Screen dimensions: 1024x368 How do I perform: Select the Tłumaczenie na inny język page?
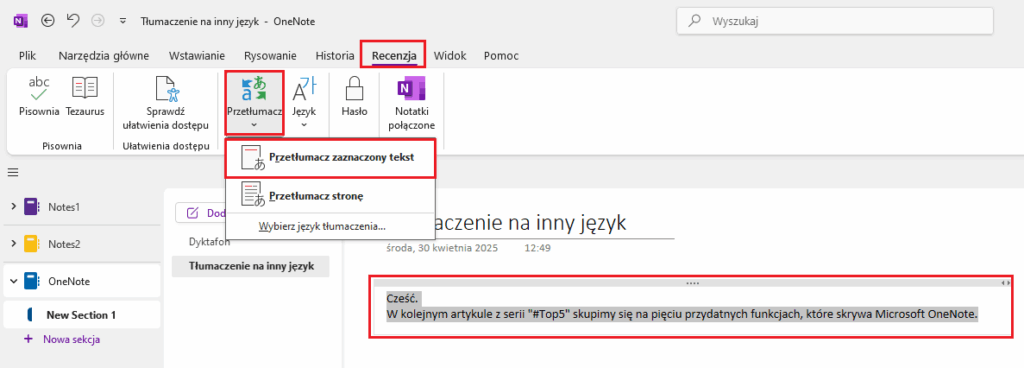point(251,266)
